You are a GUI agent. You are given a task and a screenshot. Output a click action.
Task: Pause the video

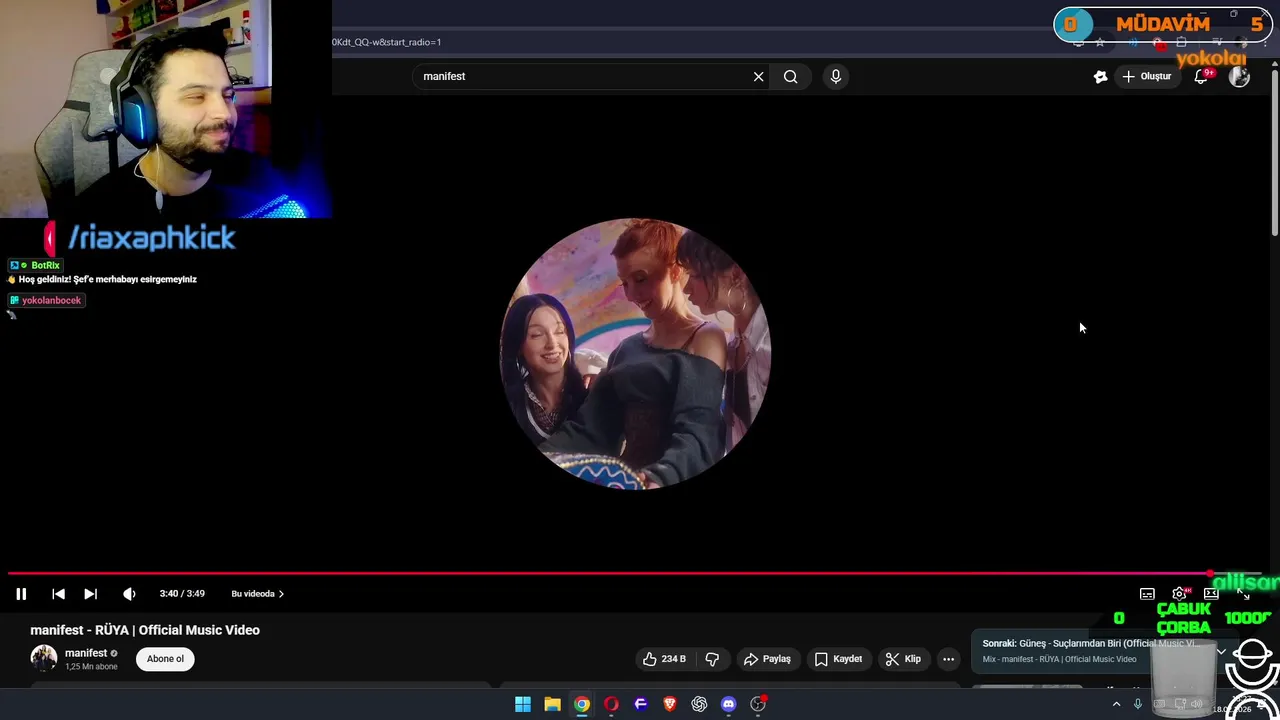click(21, 594)
